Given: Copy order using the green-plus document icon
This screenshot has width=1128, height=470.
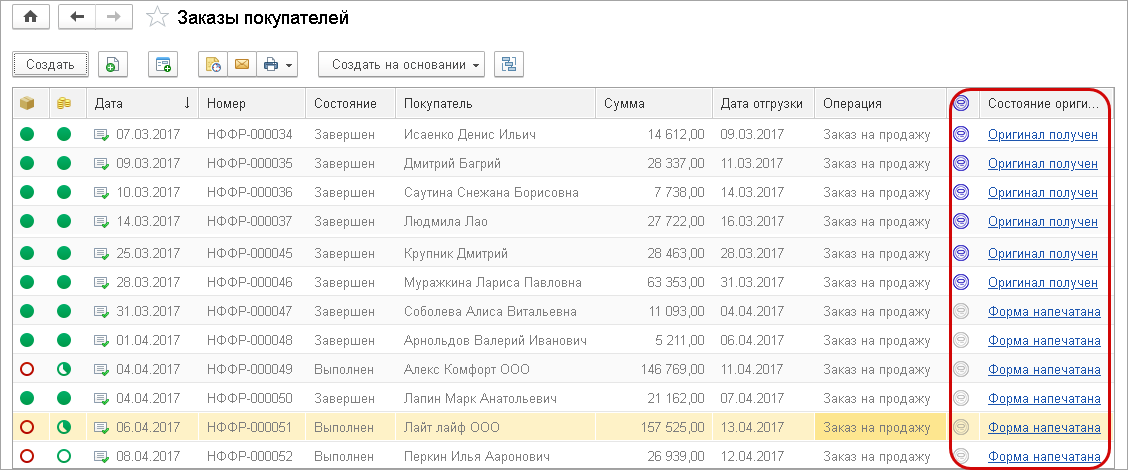Looking at the screenshot, I should (113, 65).
